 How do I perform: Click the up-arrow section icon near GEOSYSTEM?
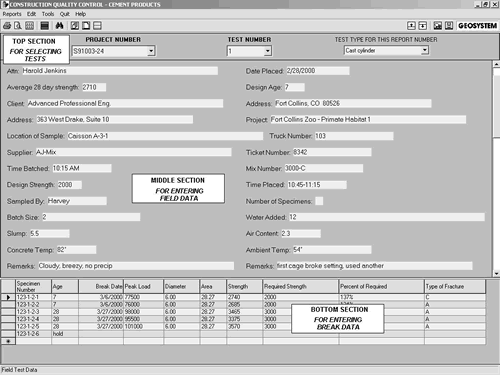pyautogui.click(x=411, y=26)
